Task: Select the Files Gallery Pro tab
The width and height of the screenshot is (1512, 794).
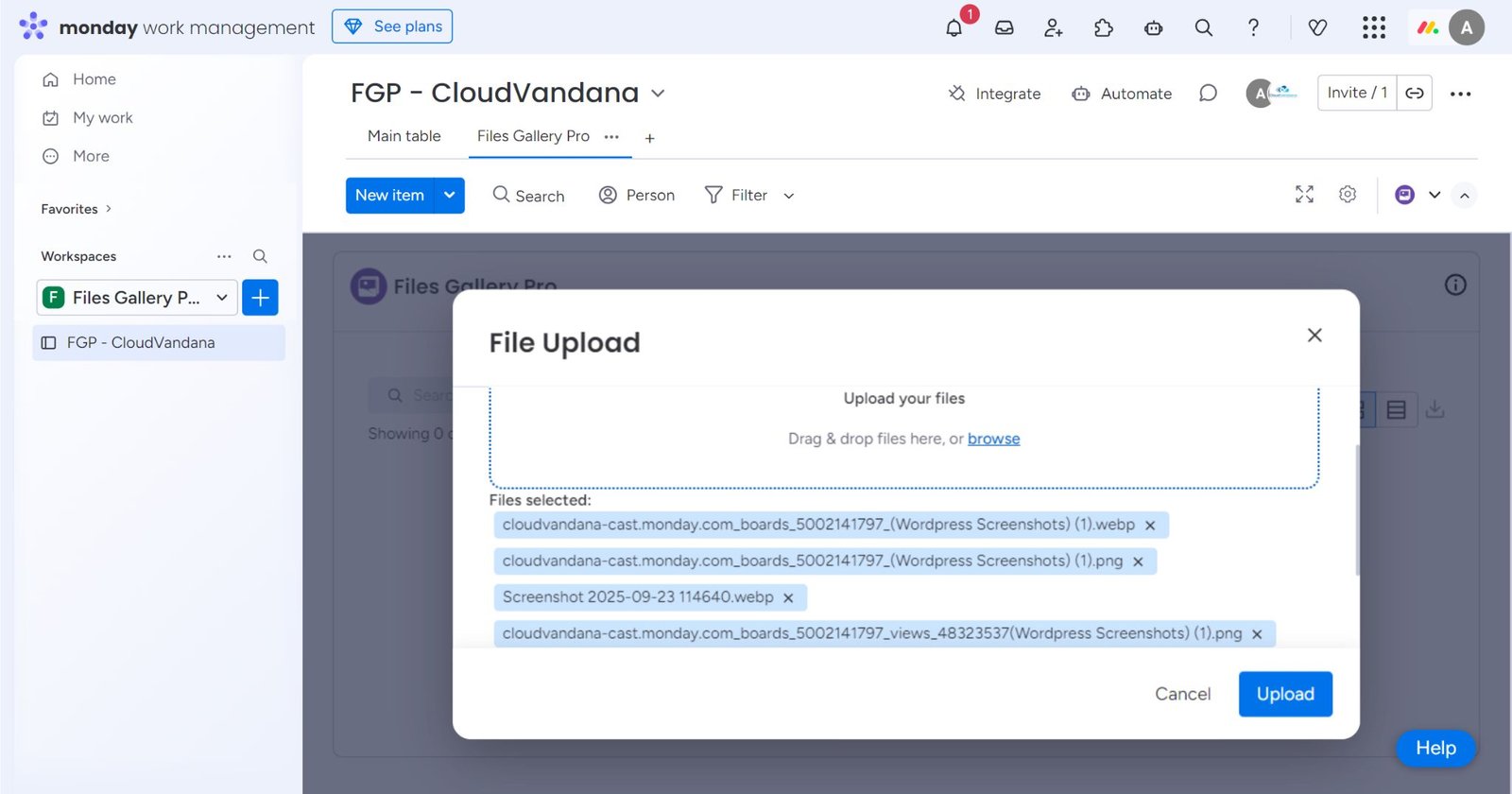Action: click(533, 136)
